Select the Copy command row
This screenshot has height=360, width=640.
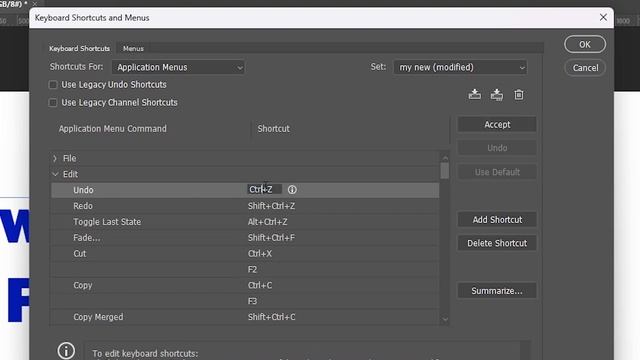coord(245,285)
